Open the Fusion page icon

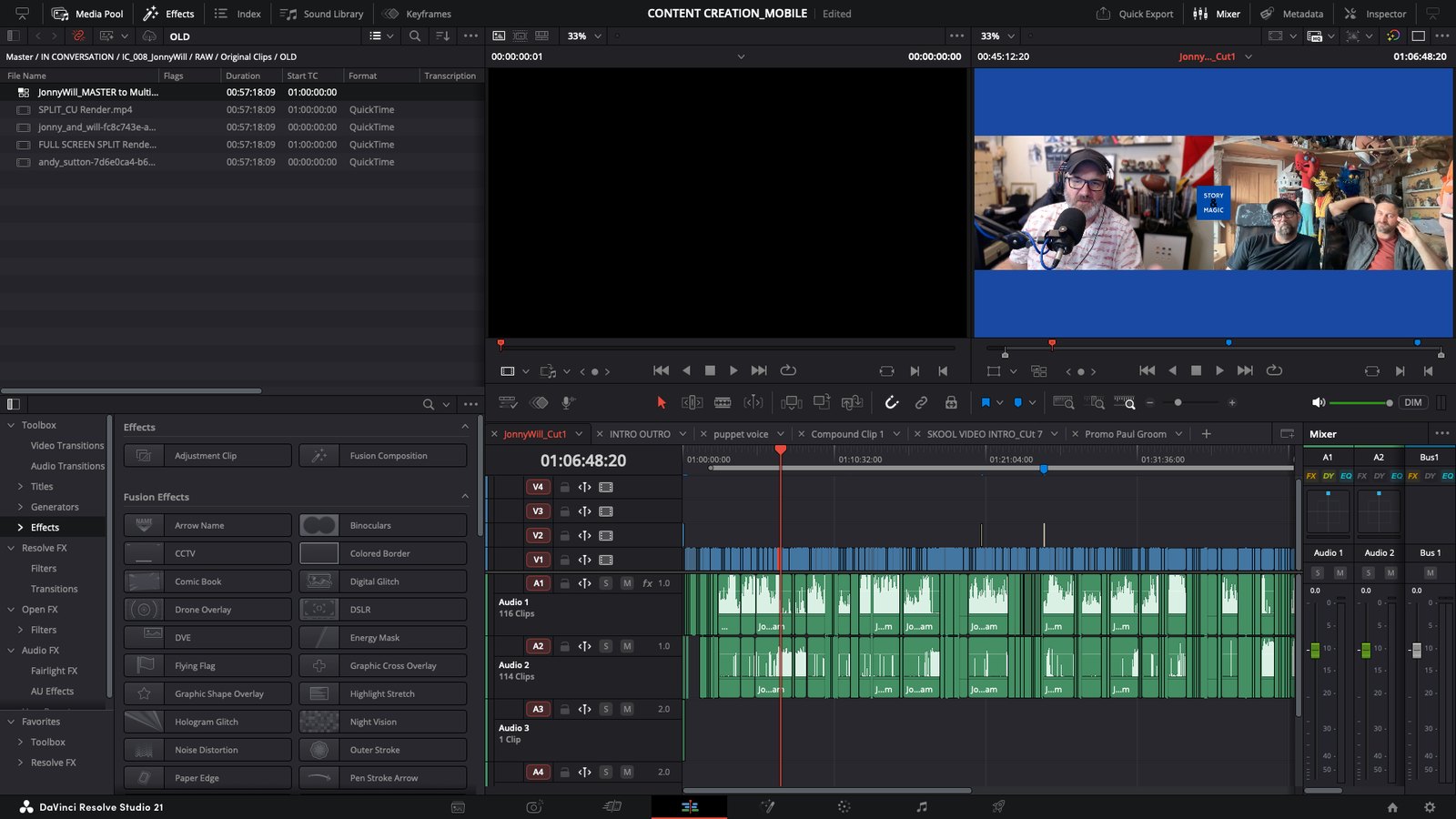pos(767,806)
